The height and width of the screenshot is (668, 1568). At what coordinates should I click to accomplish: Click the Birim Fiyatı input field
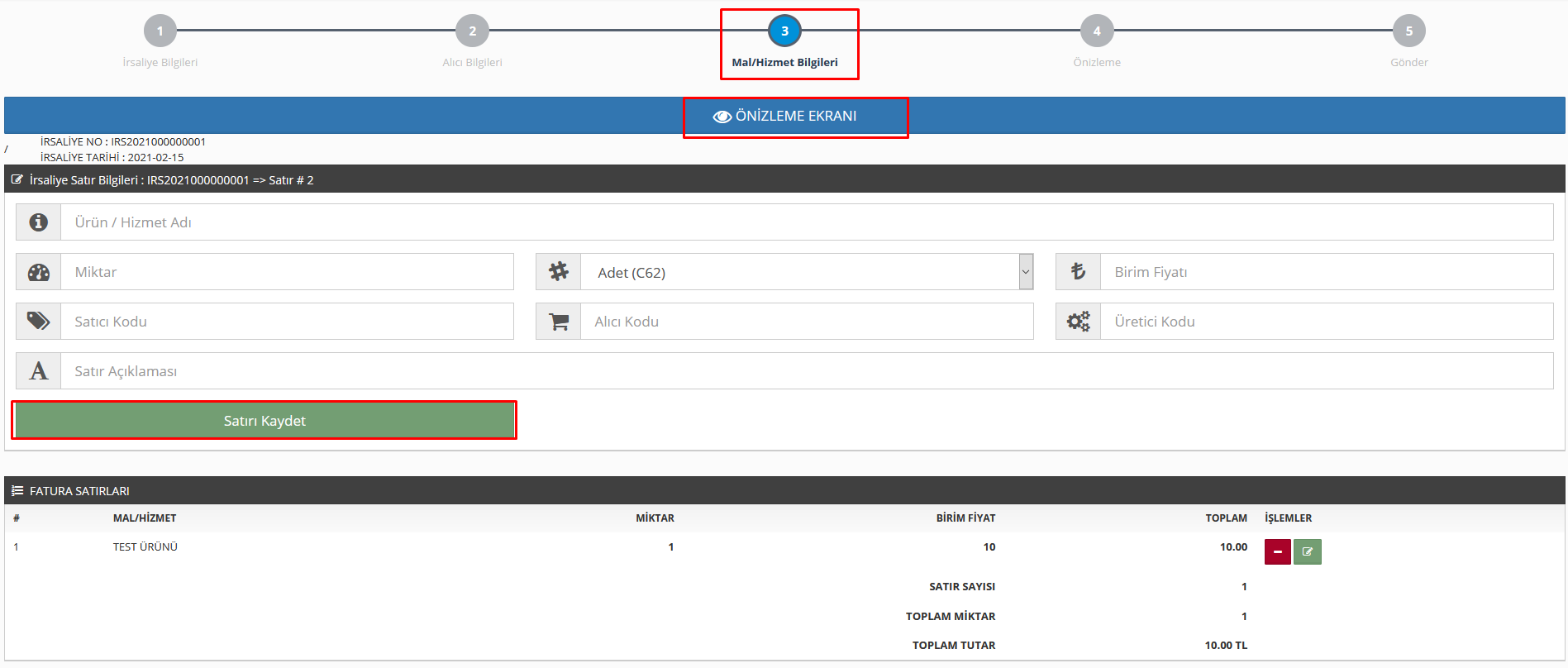tap(1326, 272)
